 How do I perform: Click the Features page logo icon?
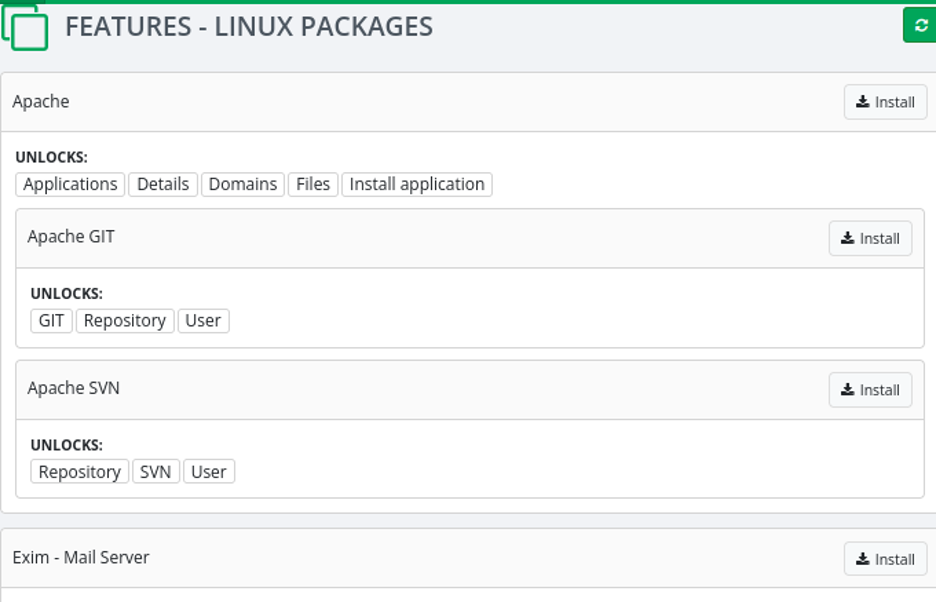pyautogui.click(x=25, y=27)
